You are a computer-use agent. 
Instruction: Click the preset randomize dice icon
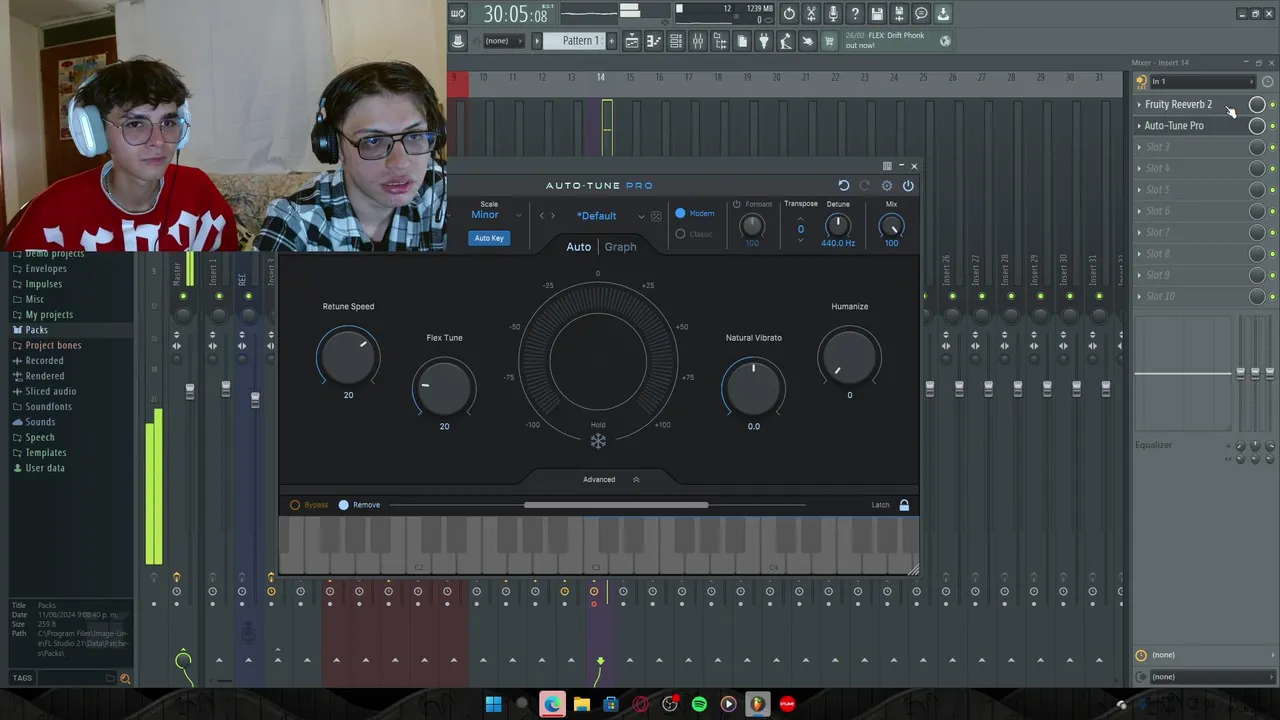pos(656,216)
